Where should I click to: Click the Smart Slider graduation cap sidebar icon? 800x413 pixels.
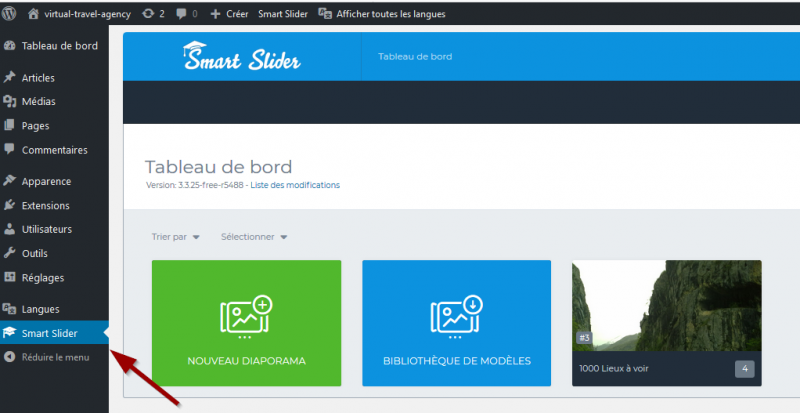(10, 333)
